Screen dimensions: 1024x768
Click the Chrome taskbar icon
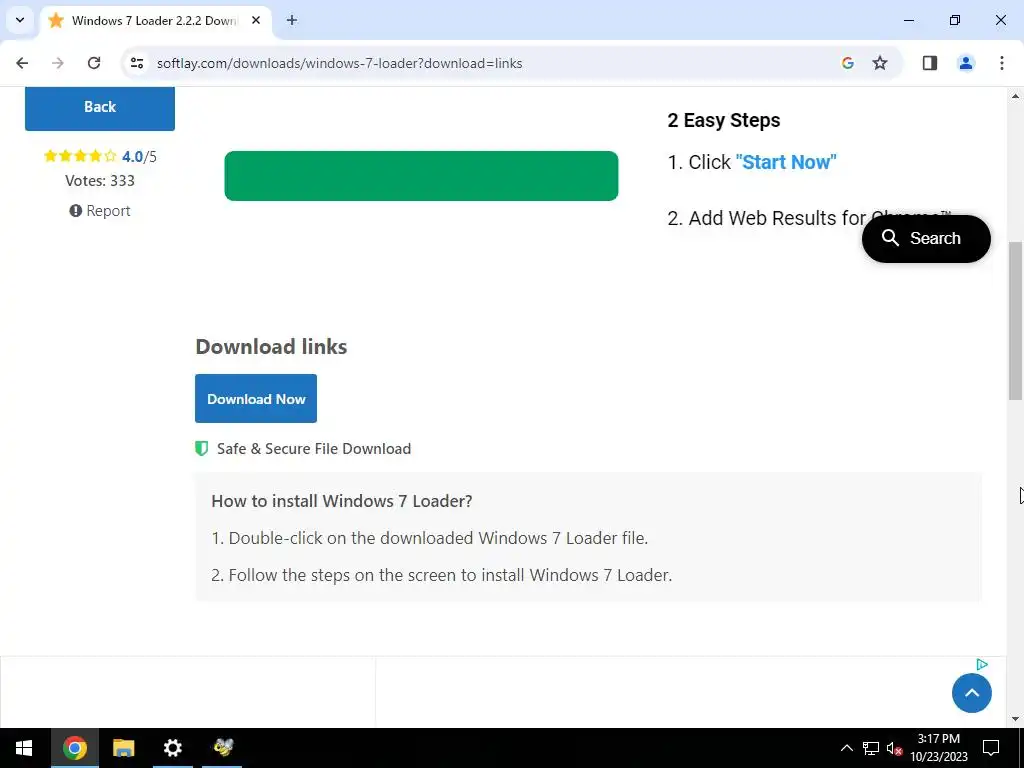pyautogui.click(x=74, y=748)
